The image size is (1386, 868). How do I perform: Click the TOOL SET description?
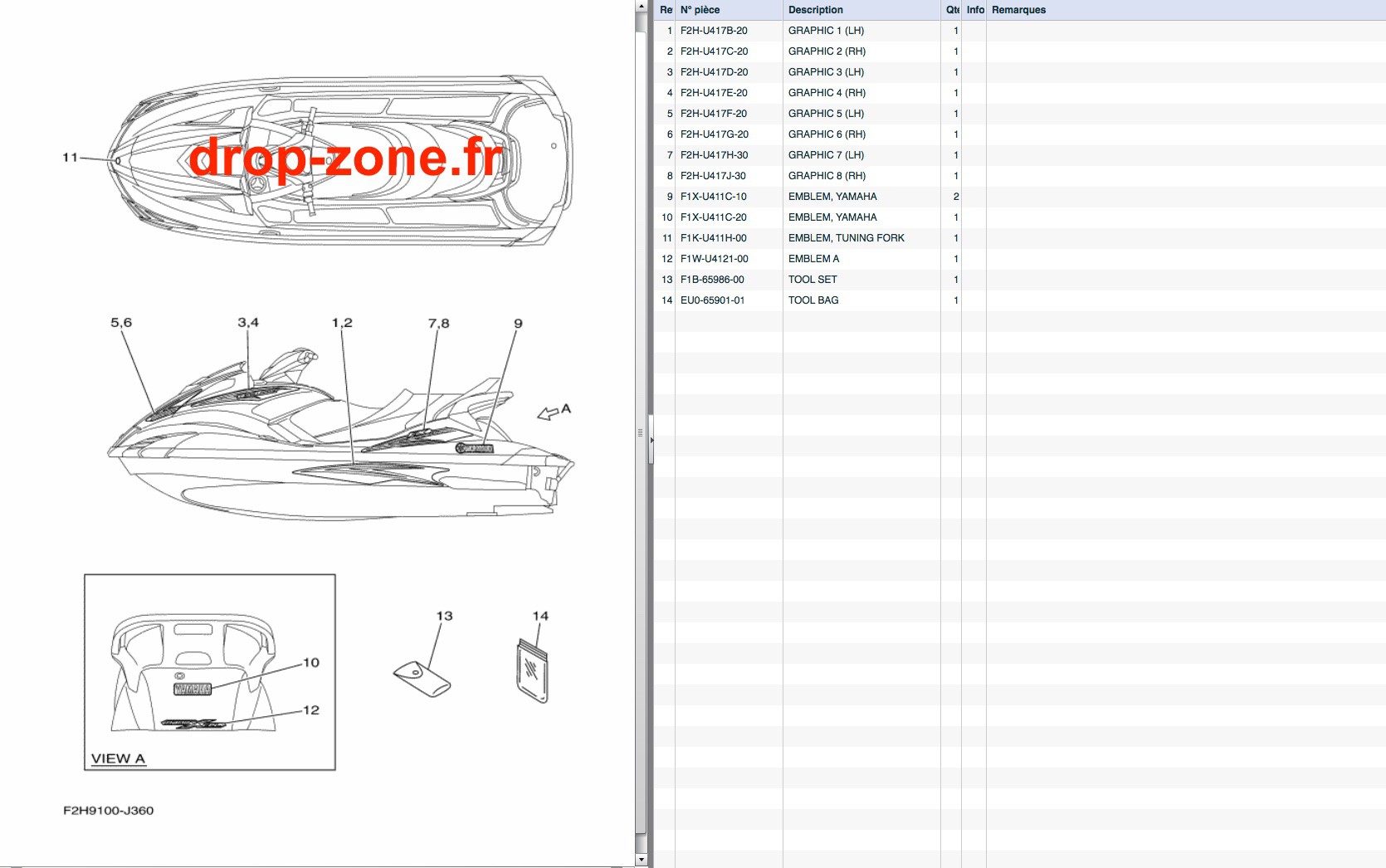point(813,280)
